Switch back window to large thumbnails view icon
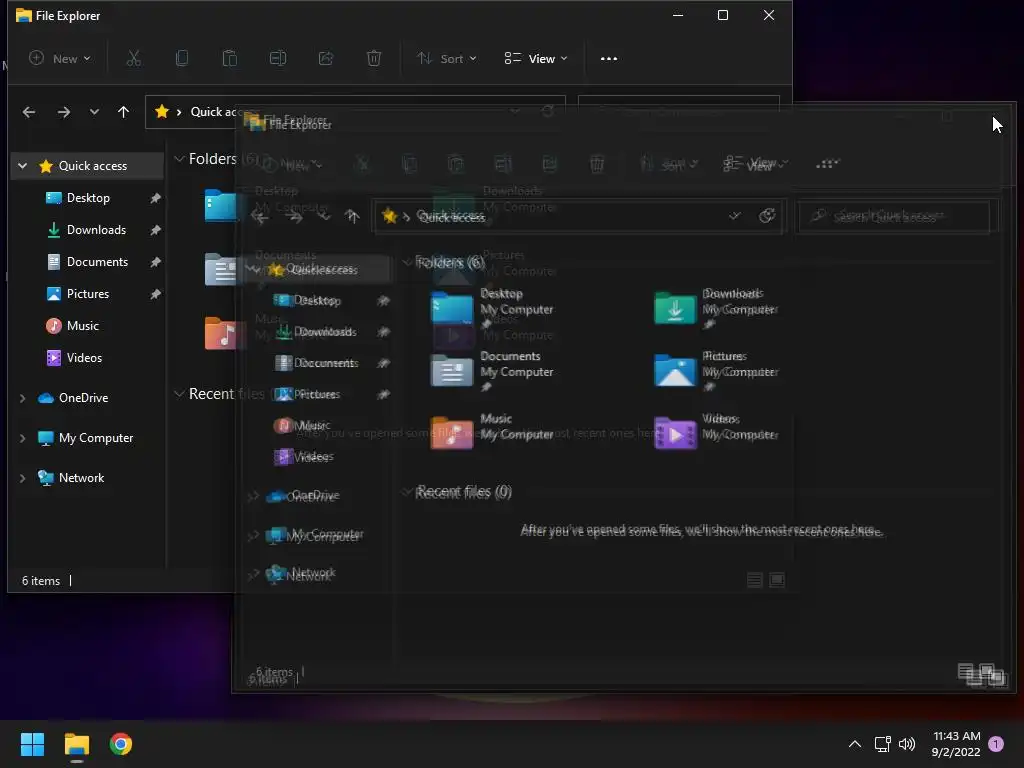The width and height of the screenshot is (1024, 768). pyautogui.click(x=777, y=580)
